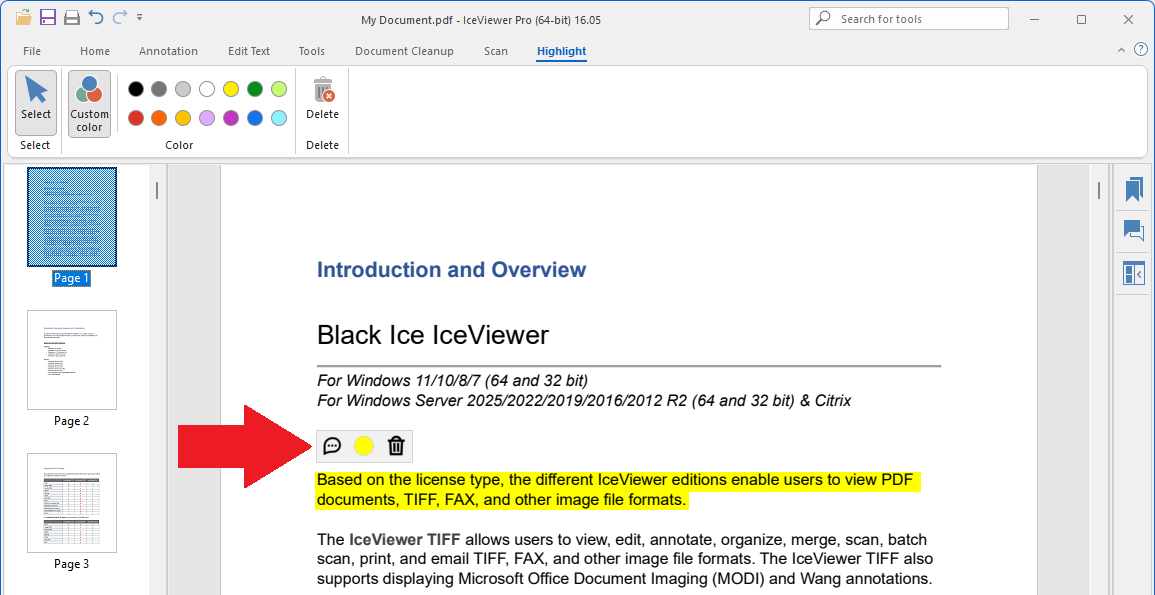Click the Print icon in title bar
Screen dimensions: 1155x595
pyautogui.click(x=71, y=17)
